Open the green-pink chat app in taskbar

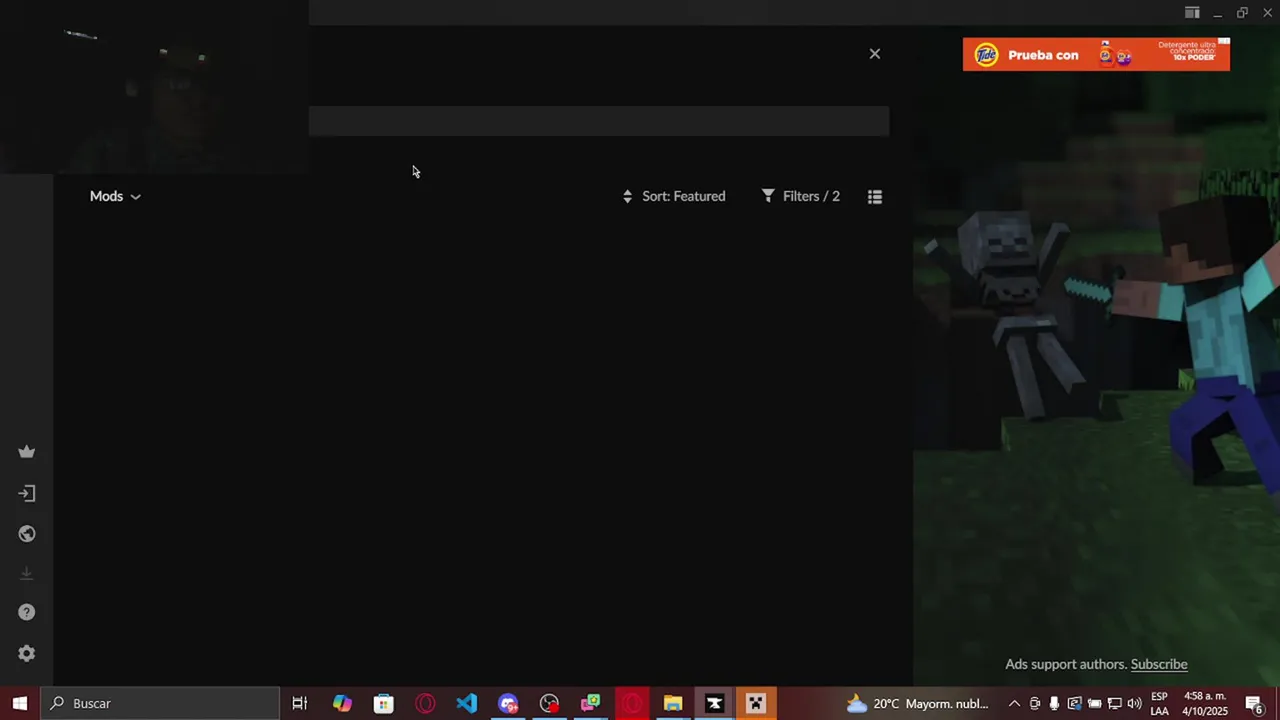[591, 703]
